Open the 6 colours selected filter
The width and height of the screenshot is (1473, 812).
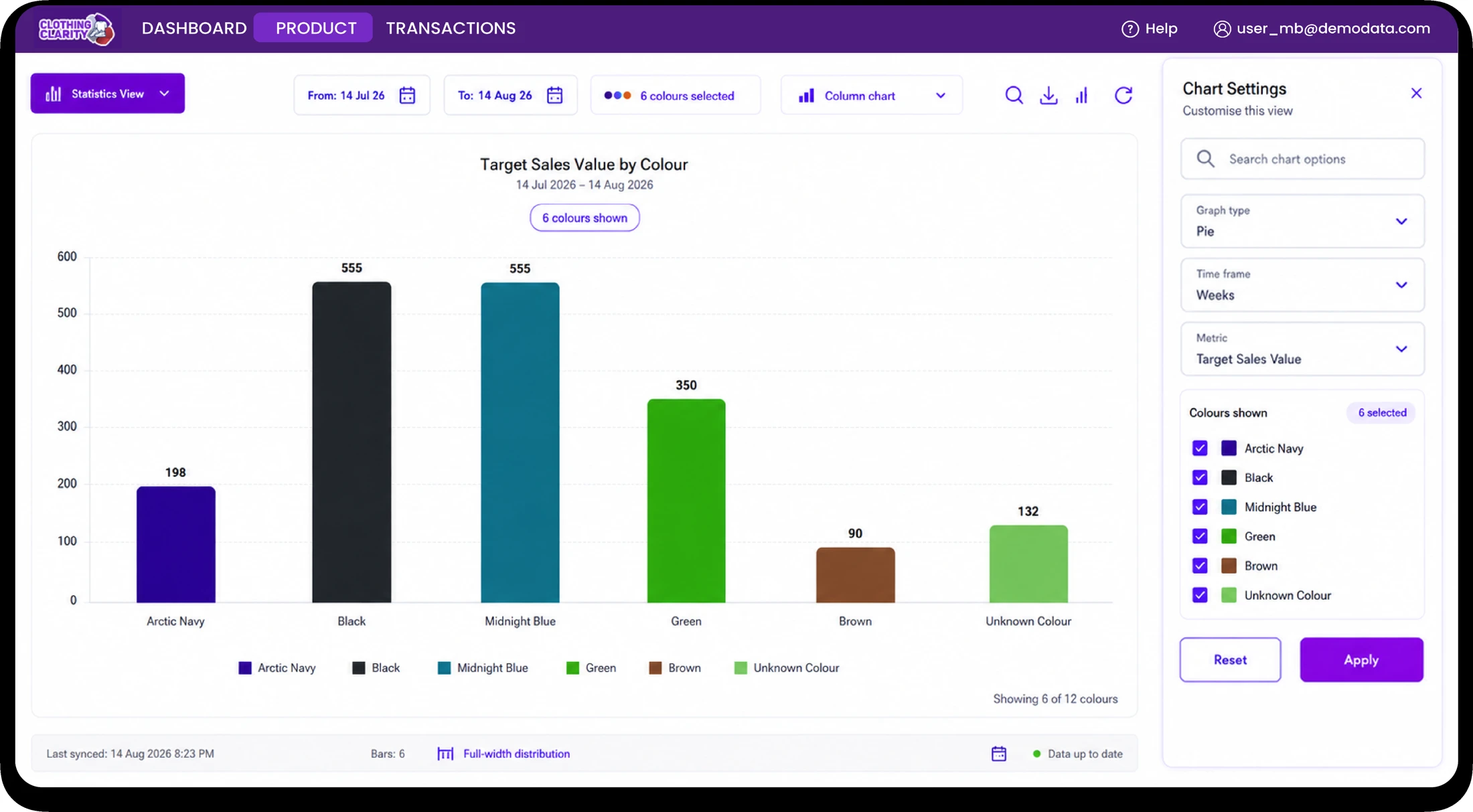pyautogui.click(x=676, y=96)
